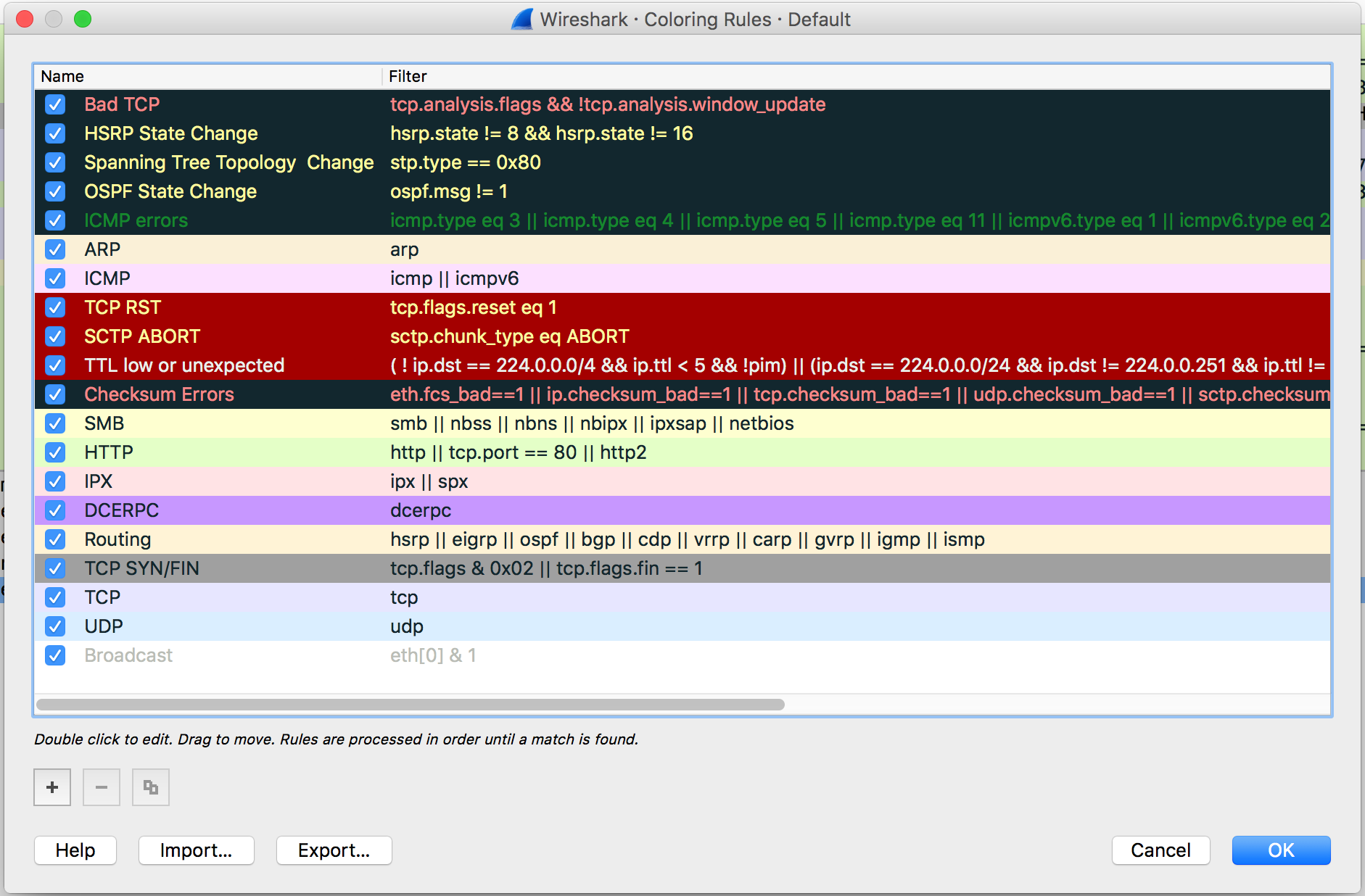
Task: Toggle the TCP RST rule checkbox
Action: click(x=55, y=307)
